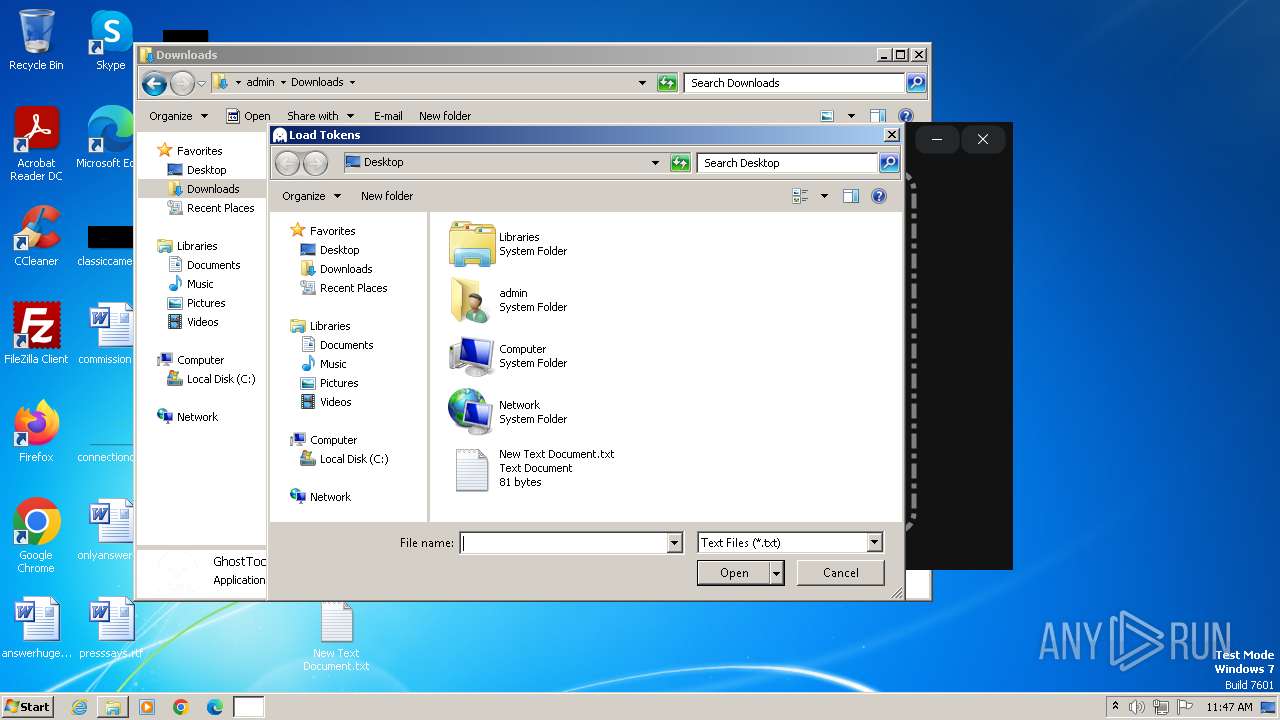The height and width of the screenshot is (720, 1280).
Task: Open the Computer system folder icon
Action: [472, 356]
